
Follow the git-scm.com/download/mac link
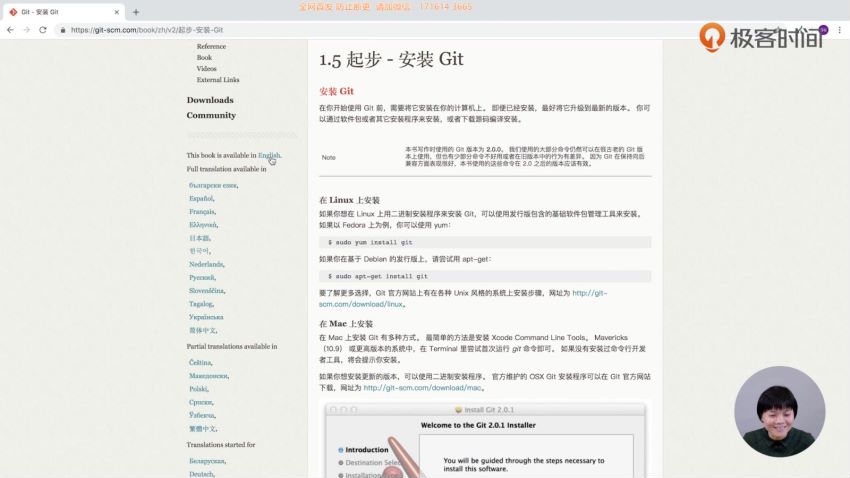[422, 388]
